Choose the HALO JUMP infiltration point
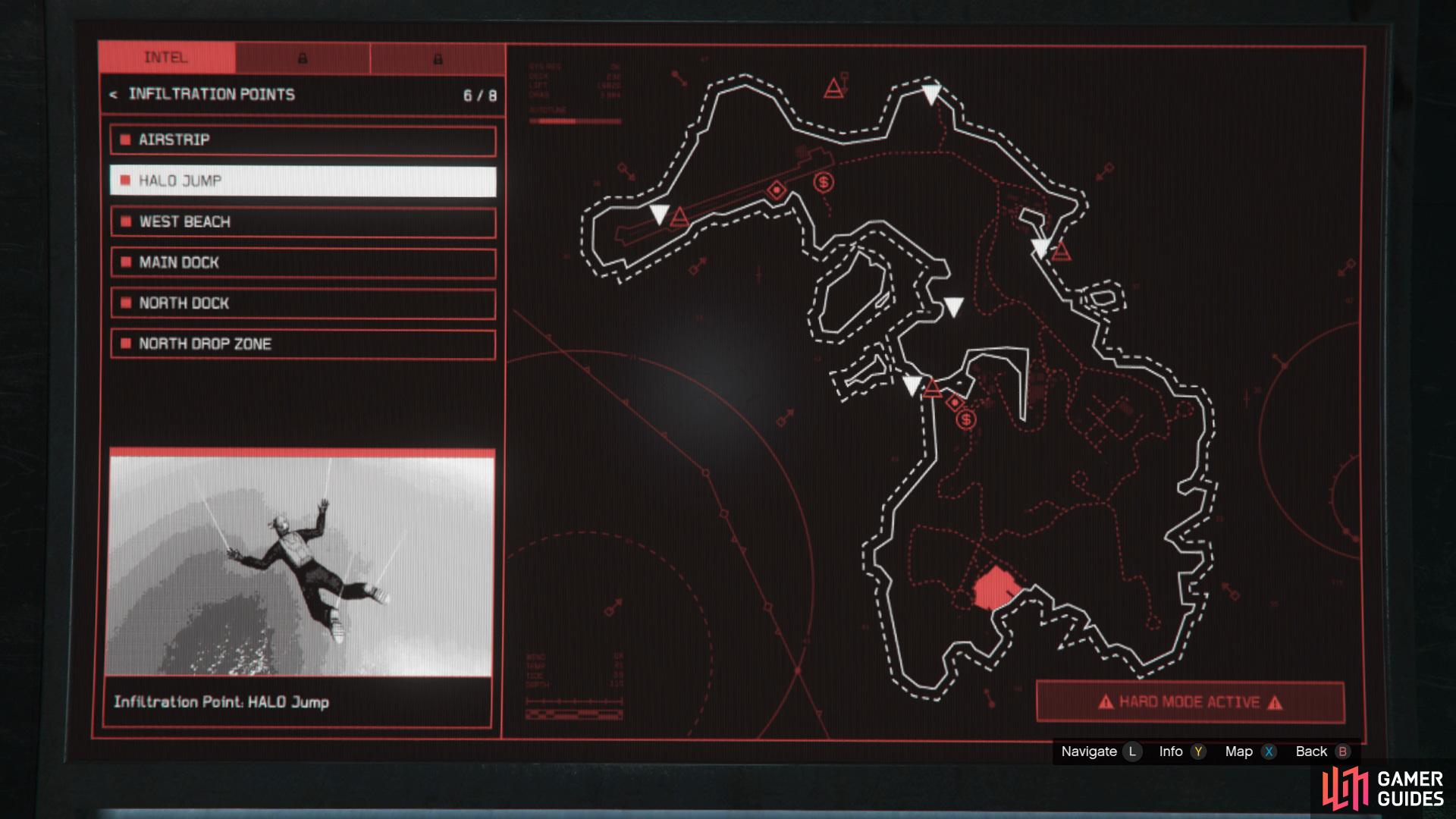1456x819 pixels. [x=303, y=181]
